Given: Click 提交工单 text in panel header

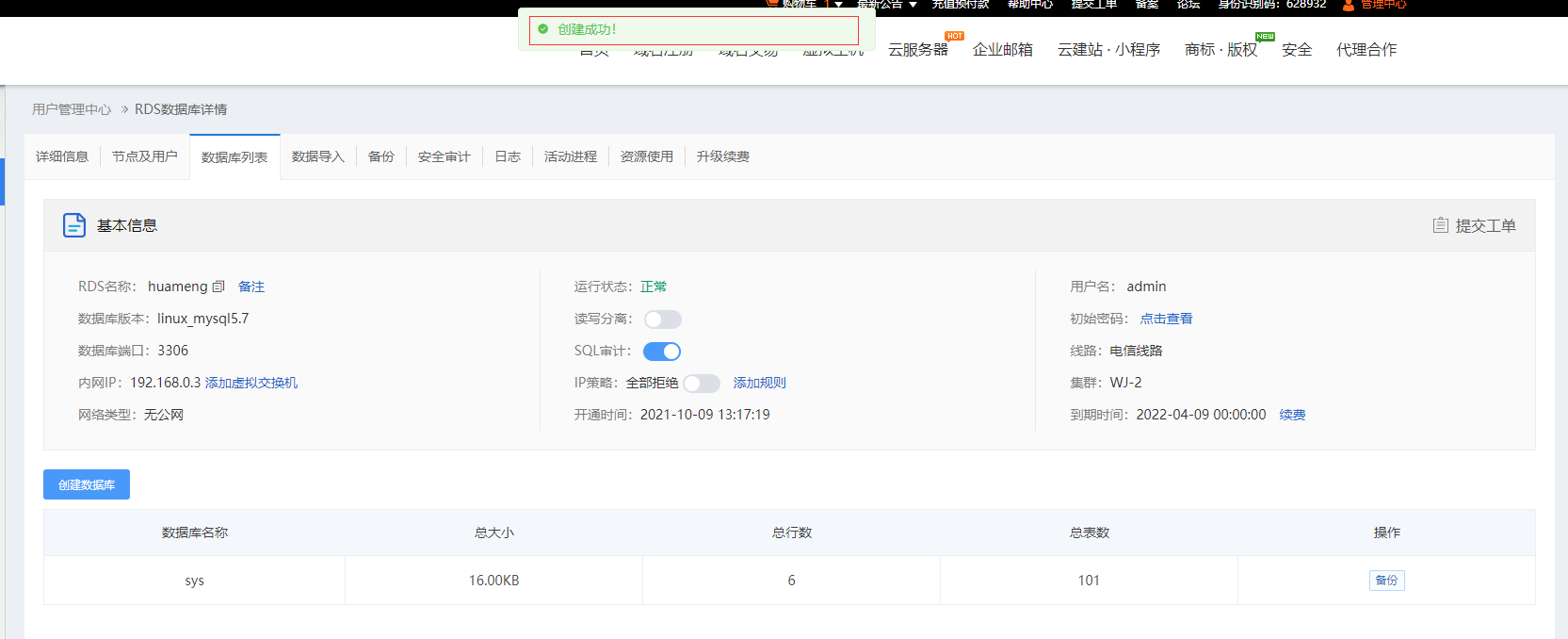Looking at the screenshot, I should [x=1486, y=225].
